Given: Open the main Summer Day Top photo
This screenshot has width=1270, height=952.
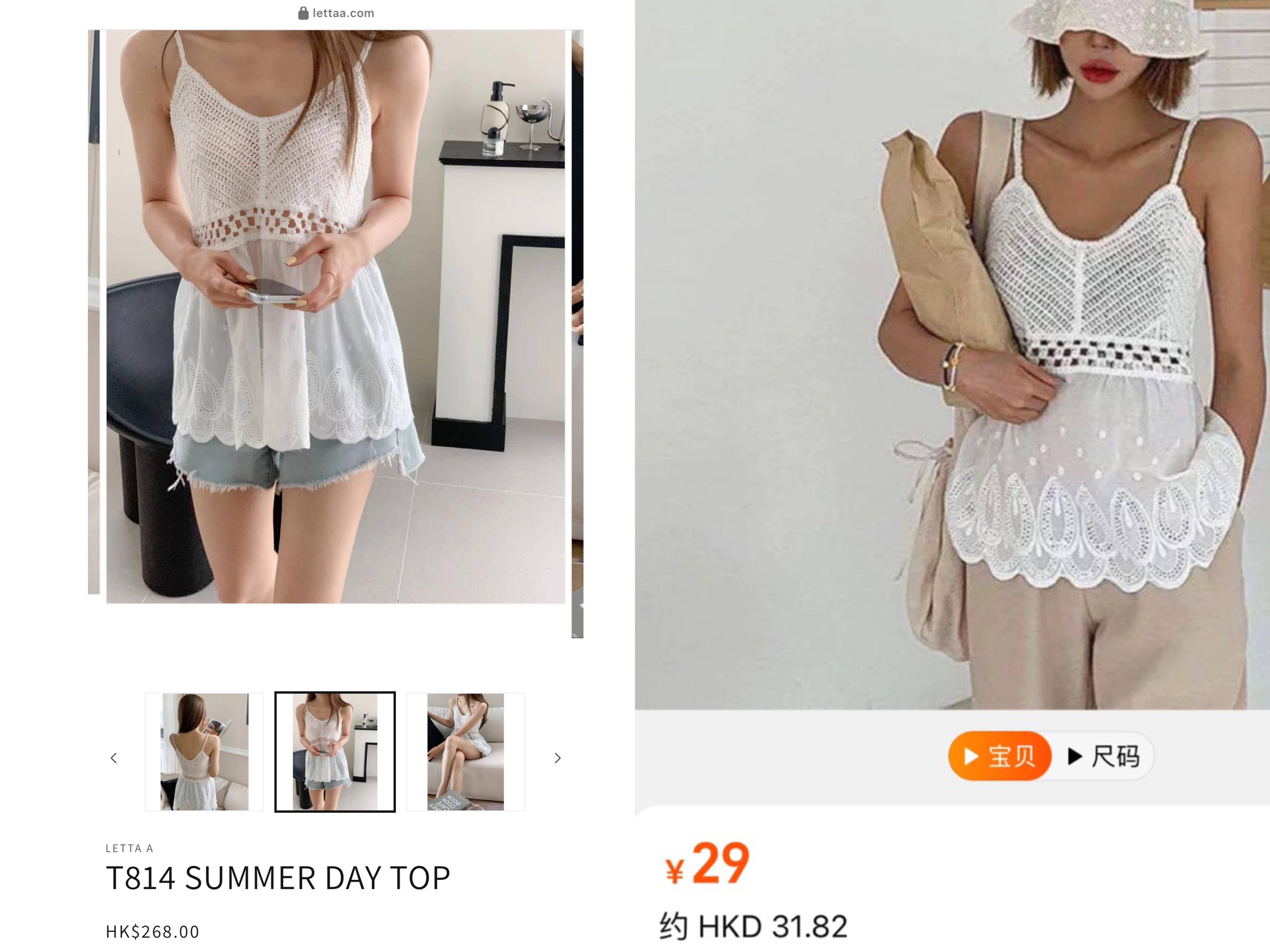Looking at the screenshot, I should [335, 315].
